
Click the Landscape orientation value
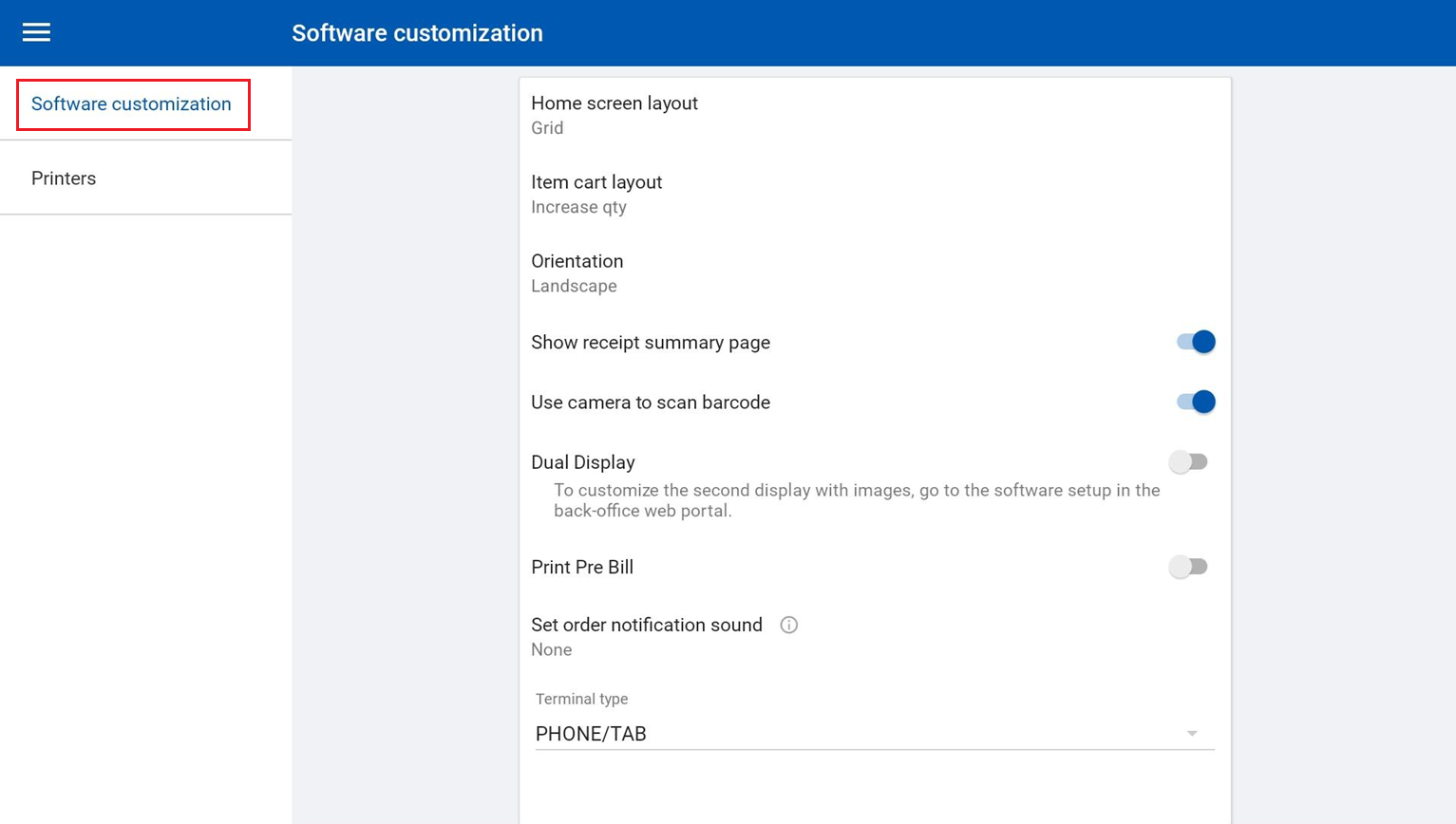tap(574, 286)
